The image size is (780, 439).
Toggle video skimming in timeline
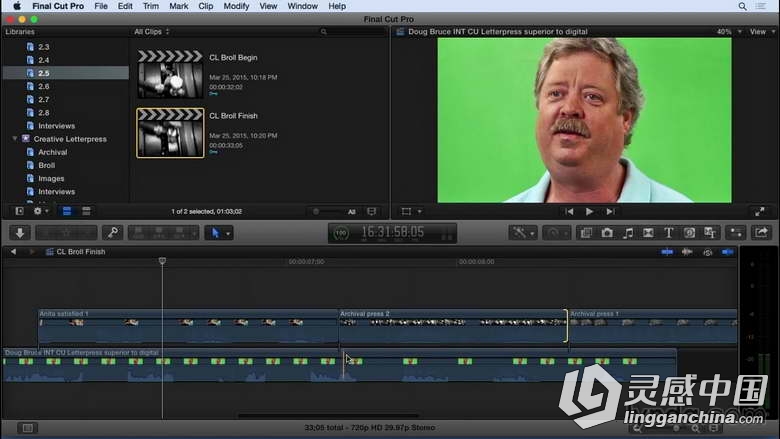[667, 252]
